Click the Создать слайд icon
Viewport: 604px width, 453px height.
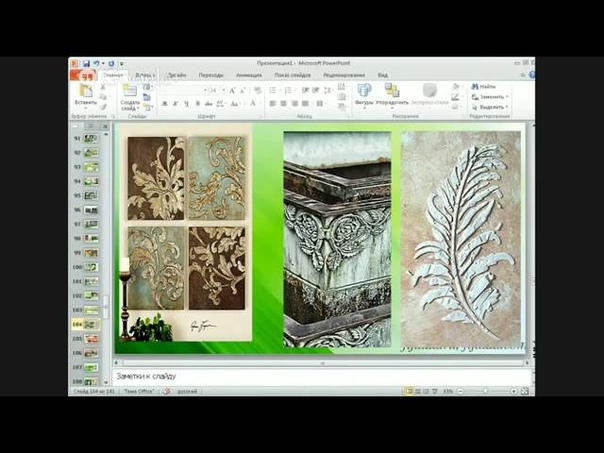[x=130, y=92]
